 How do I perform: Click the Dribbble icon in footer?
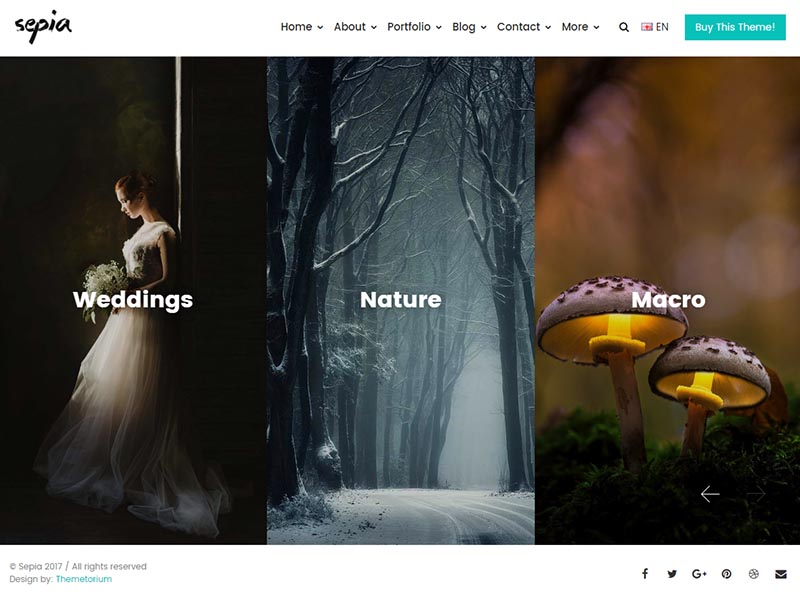click(x=754, y=574)
